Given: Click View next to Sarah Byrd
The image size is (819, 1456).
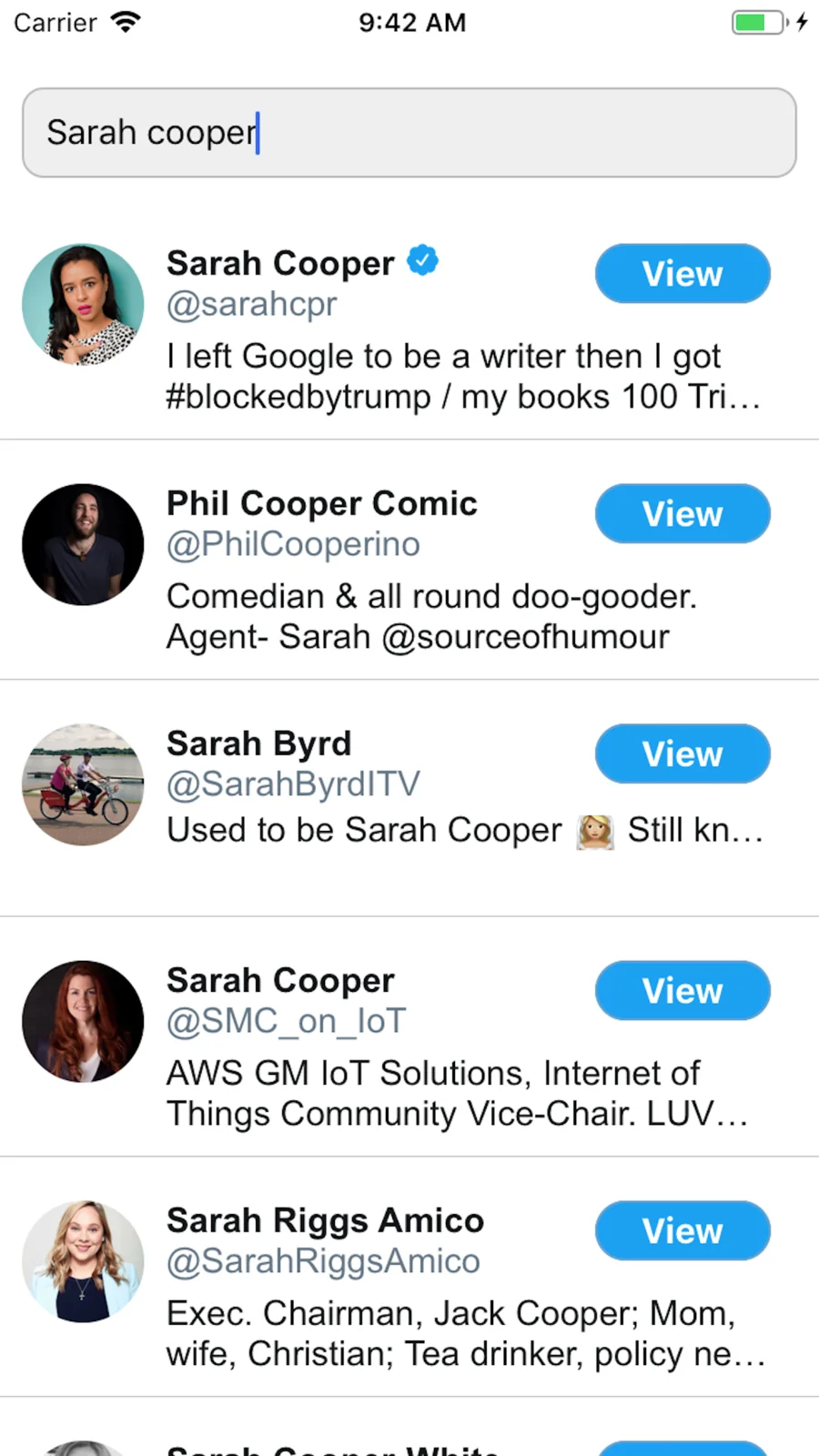Looking at the screenshot, I should tap(682, 753).
